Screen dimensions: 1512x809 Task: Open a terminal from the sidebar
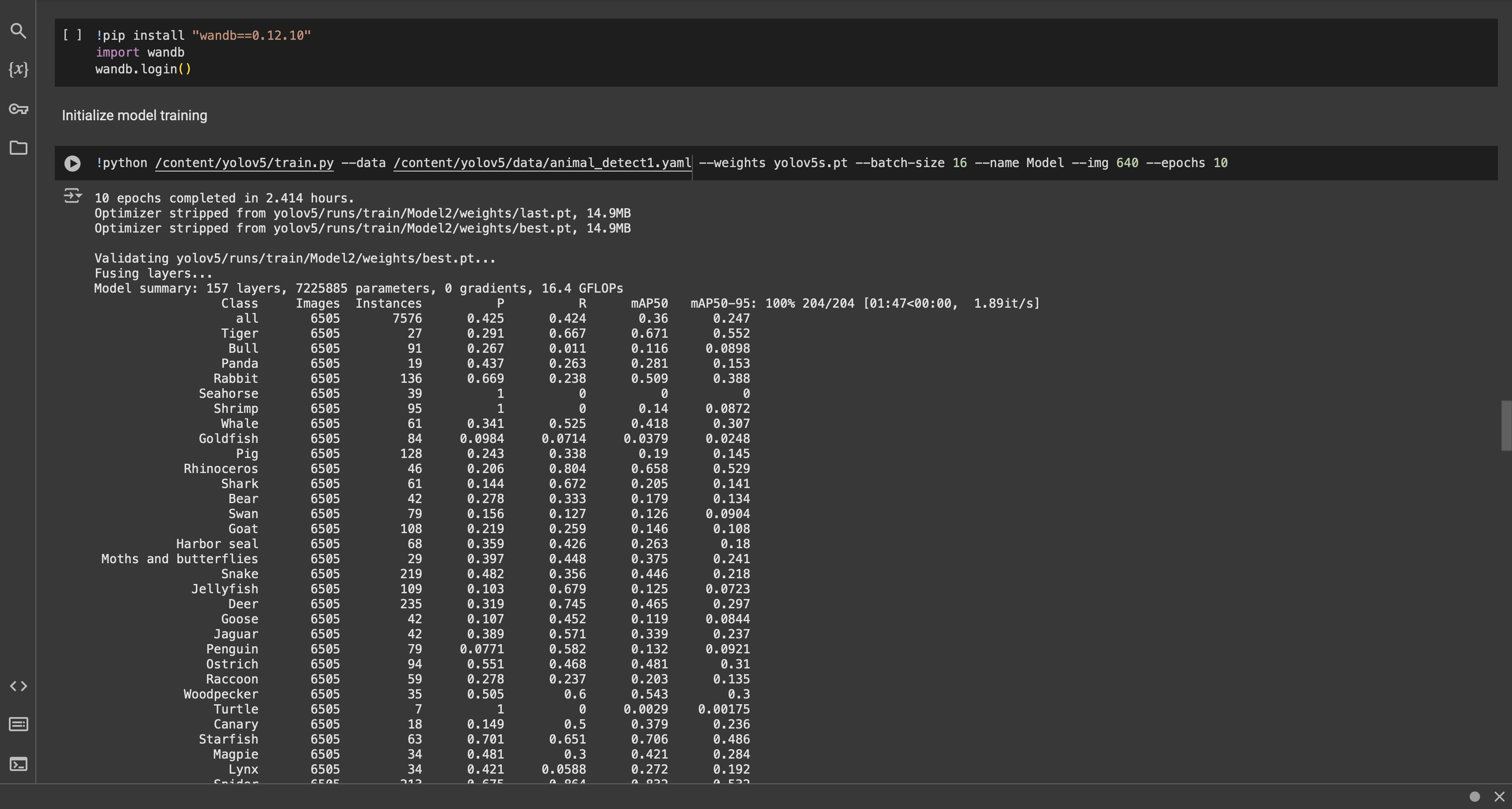tap(18, 764)
